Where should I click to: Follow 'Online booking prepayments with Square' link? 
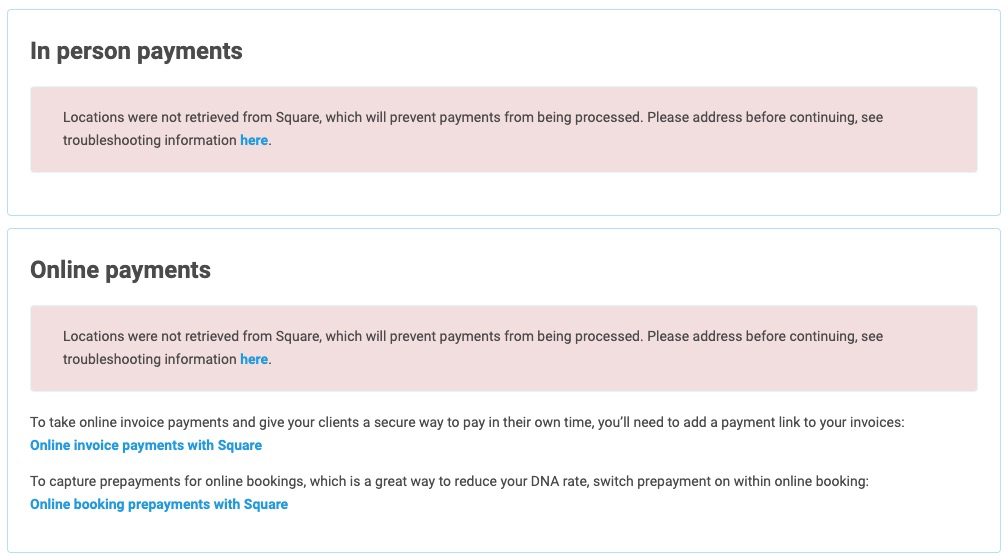click(159, 505)
